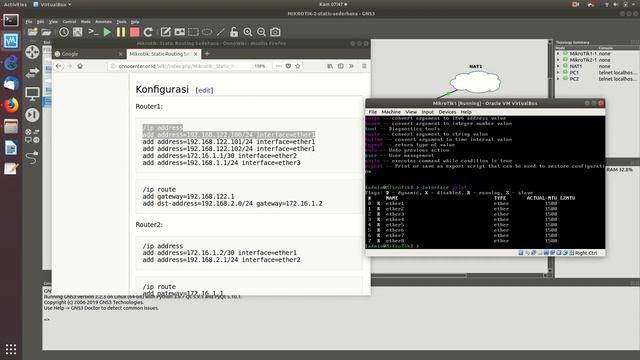The height and width of the screenshot is (360, 640).
Task: Browse security devices icon in sidebar
Action: click(x=32, y=115)
